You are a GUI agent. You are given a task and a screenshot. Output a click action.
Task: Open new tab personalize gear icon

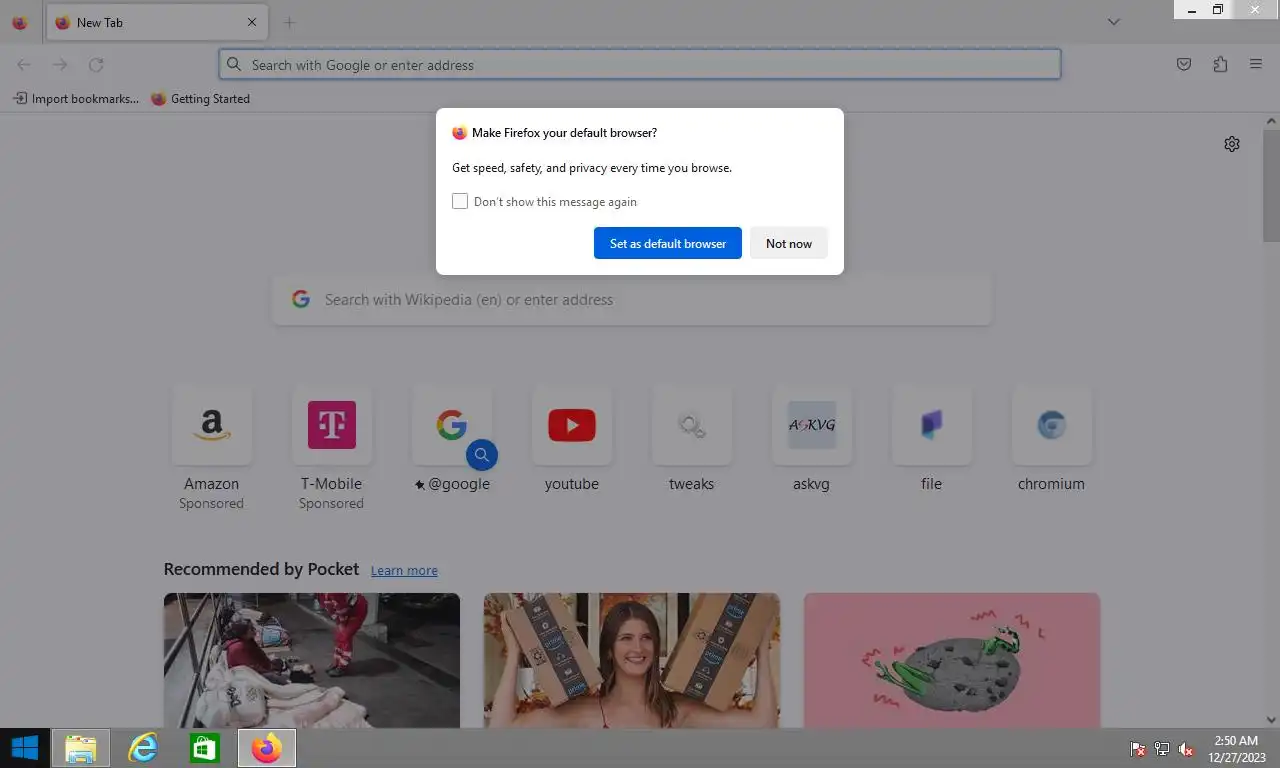click(1232, 144)
